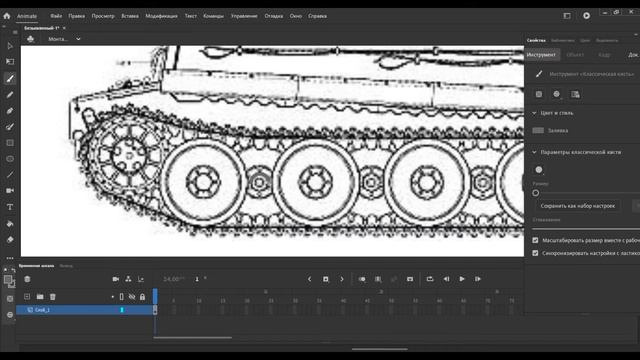Open the View menu
The height and width of the screenshot is (360, 640).
point(103,16)
